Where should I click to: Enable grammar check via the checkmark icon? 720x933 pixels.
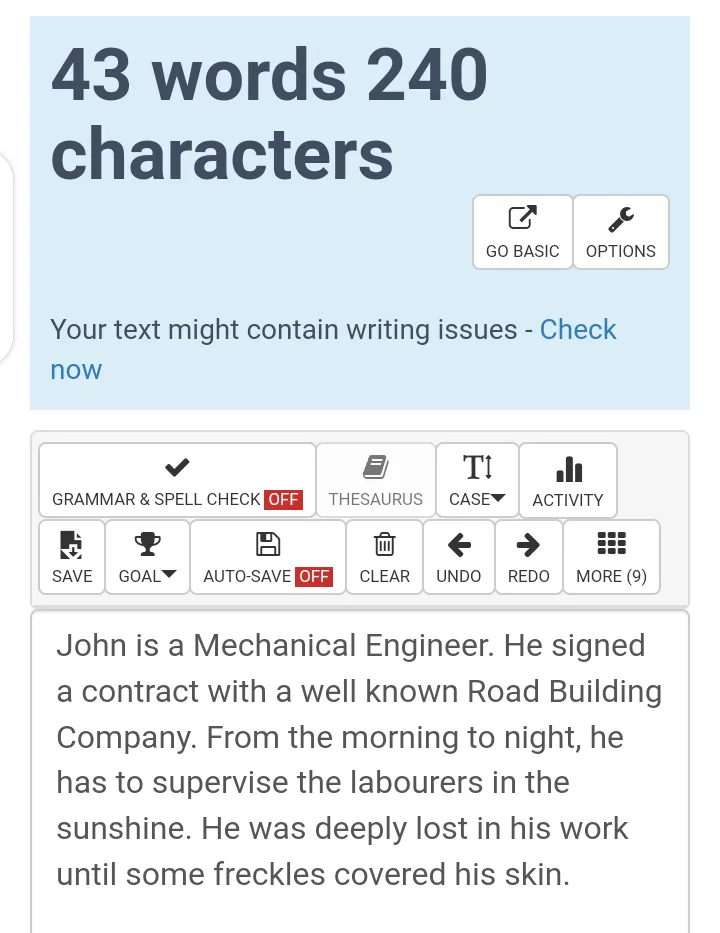[x=177, y=467]
